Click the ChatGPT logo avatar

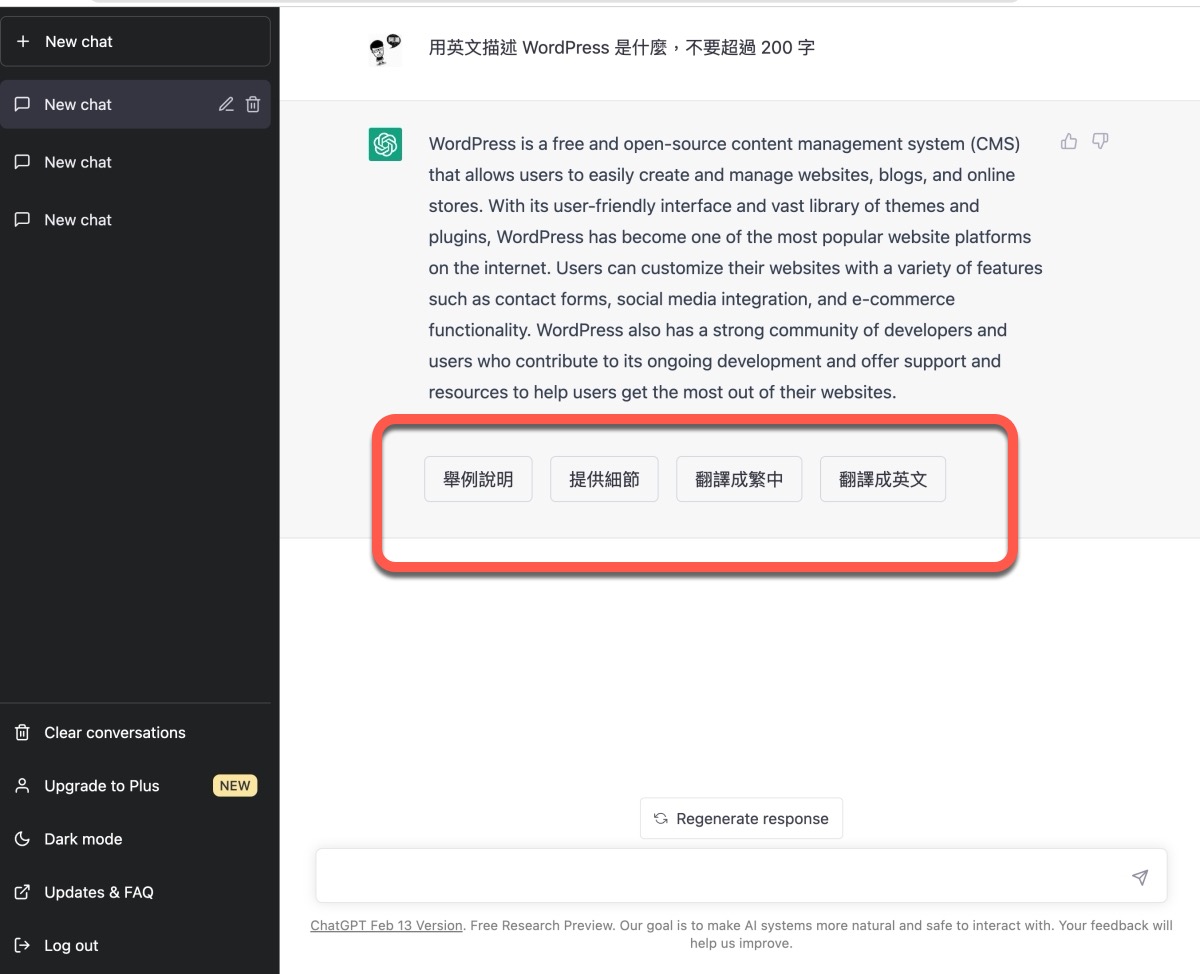tap(385, 144)
